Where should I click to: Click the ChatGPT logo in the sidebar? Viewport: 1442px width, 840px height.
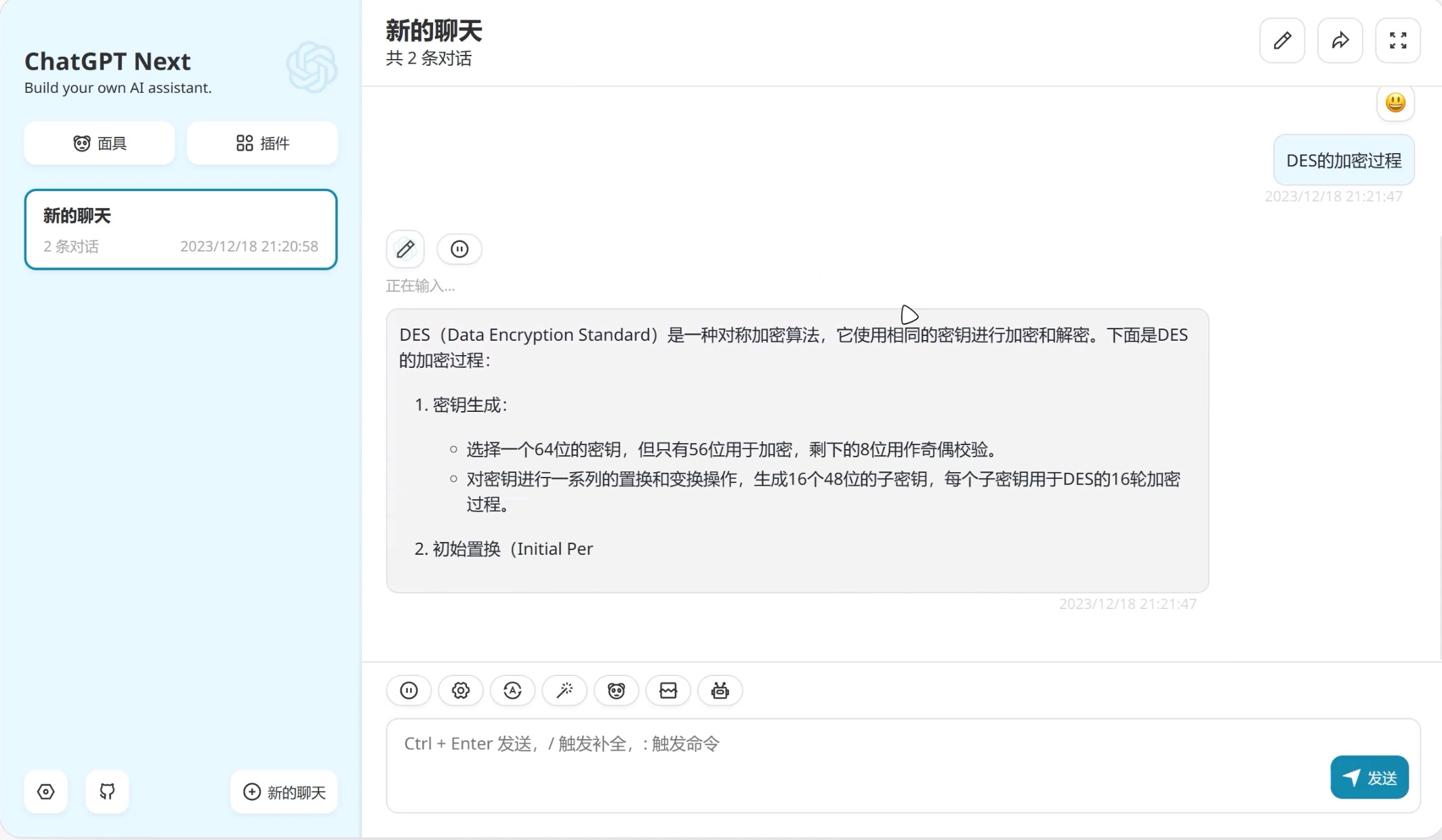312,67
